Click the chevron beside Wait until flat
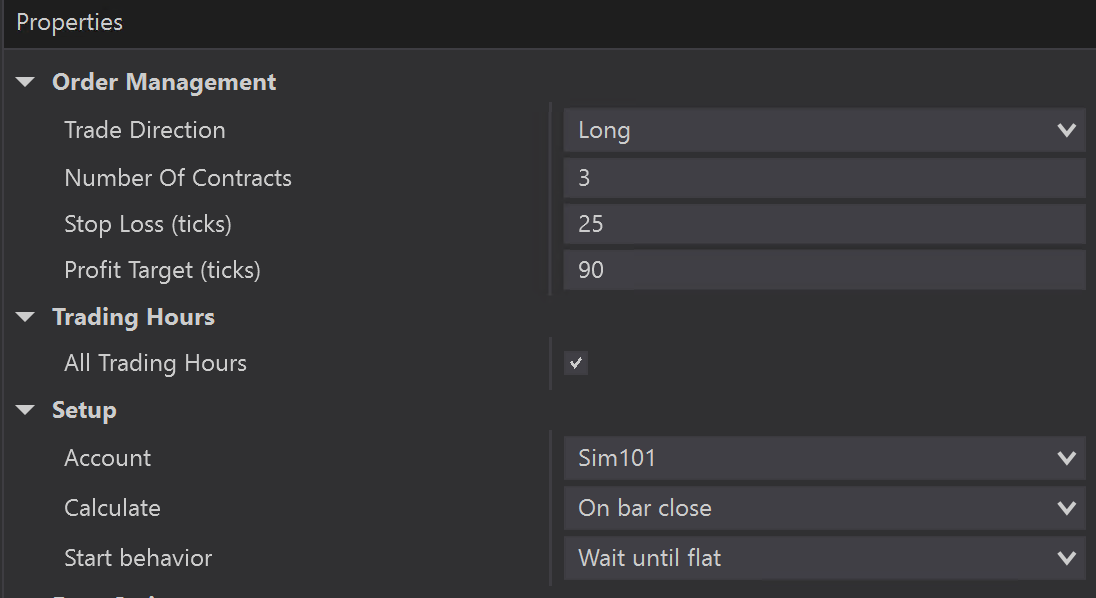Screen dimensions: 1096x598 tap(1067, 558)
